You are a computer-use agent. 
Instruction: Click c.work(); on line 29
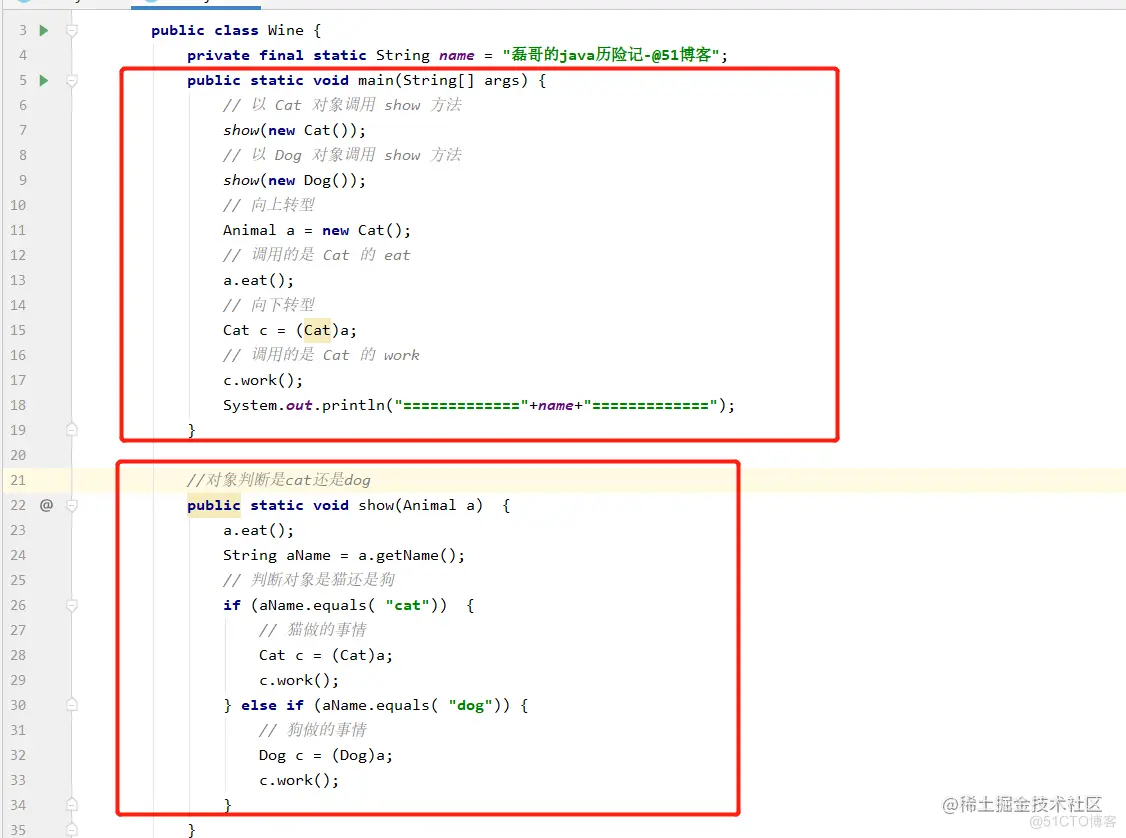[299, 680]
